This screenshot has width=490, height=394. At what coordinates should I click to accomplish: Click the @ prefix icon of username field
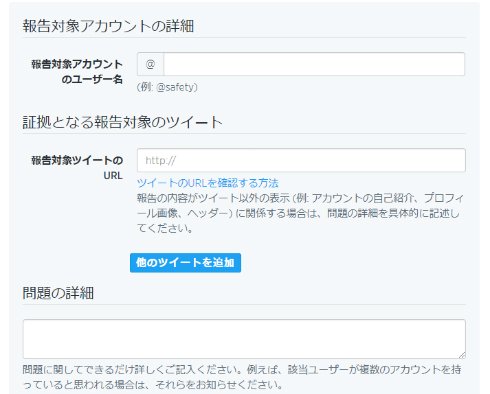150,64
